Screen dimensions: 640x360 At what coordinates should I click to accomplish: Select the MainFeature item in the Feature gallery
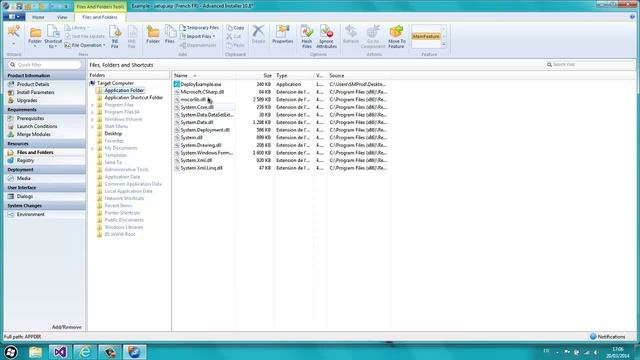[x=426, y=36]
